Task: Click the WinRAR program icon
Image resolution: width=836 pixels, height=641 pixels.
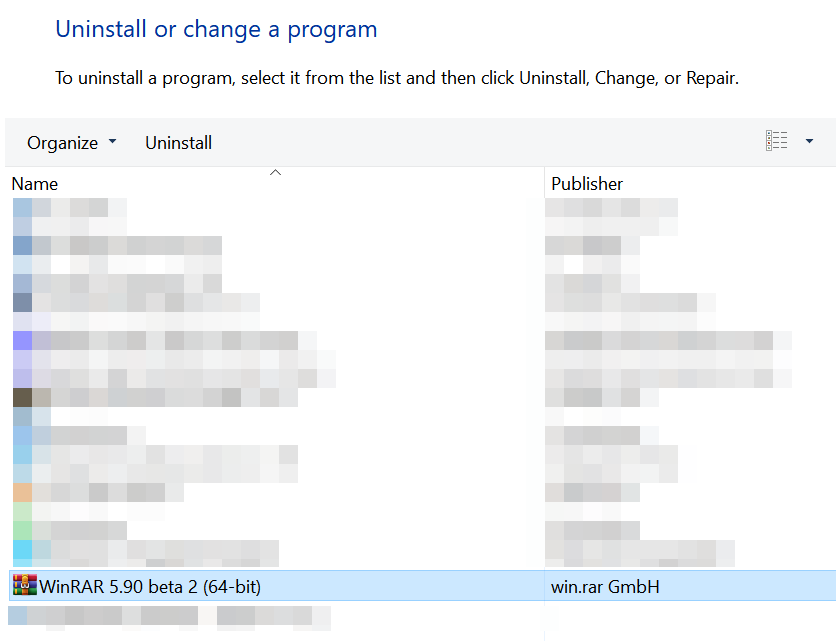Action: coord(25,586)
